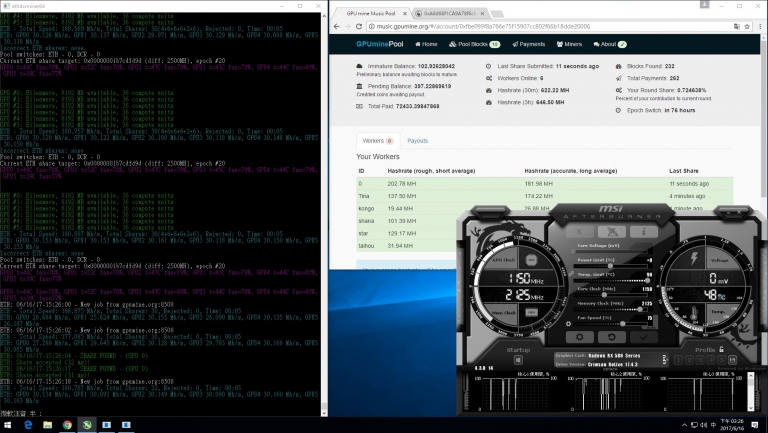Viewport: 768px width, 433px height.
Task: Show hidden system tray icons
Action: click(x=684, y=425)
